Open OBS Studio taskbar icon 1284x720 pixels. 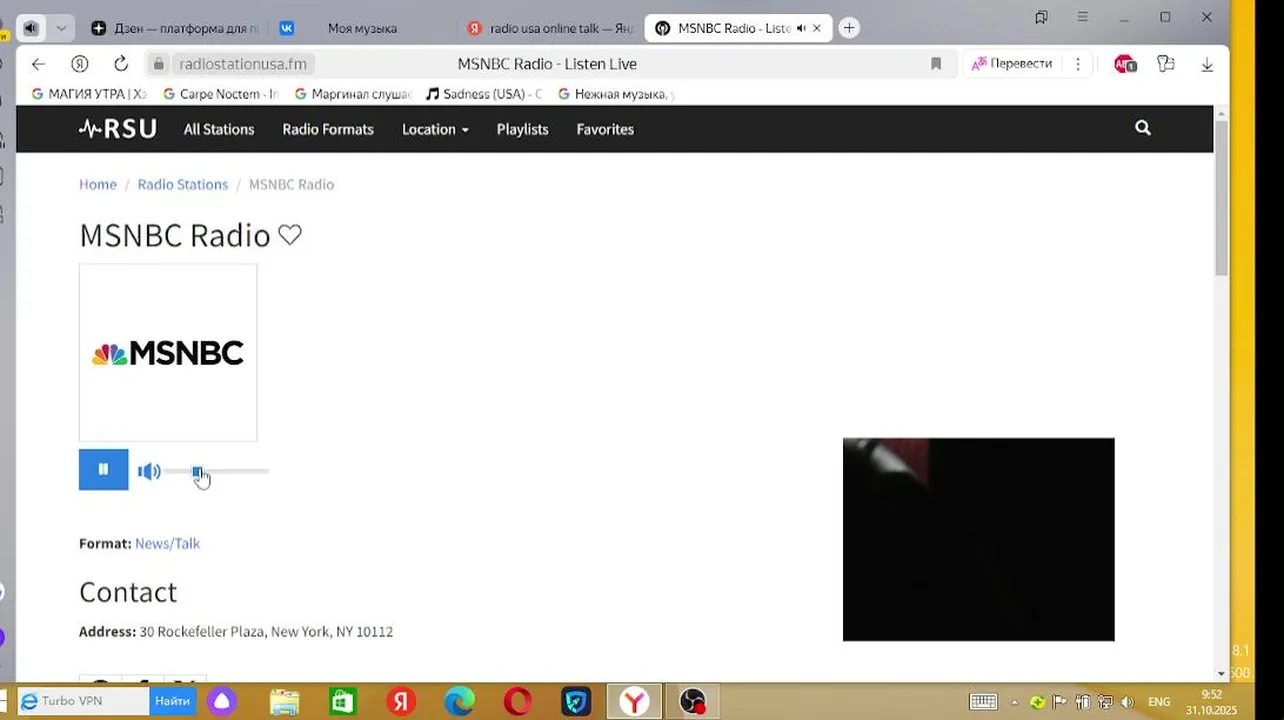pyautogui.click(x=693, y=702)
